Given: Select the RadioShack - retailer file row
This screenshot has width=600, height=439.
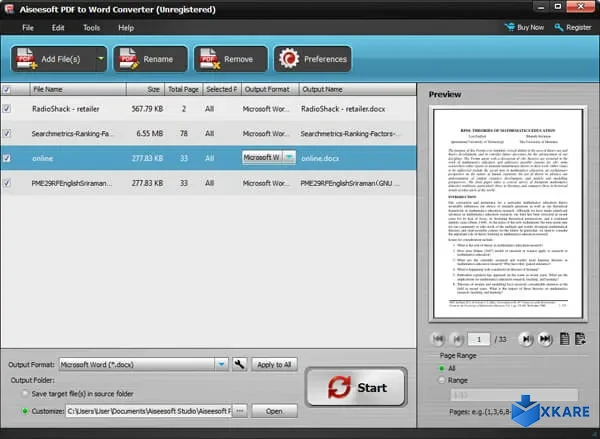Looking at the screenshot, I should click(208, 109).
